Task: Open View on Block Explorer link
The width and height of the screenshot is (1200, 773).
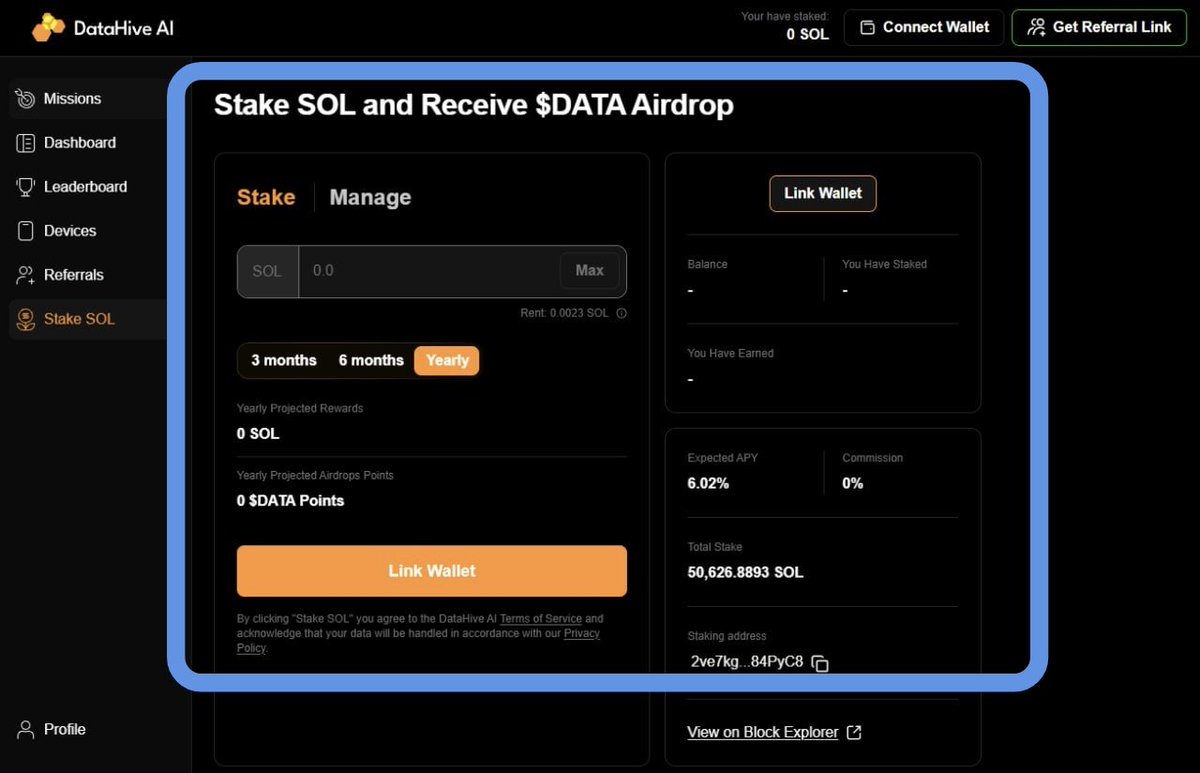Action: click(x=763, y=732)
